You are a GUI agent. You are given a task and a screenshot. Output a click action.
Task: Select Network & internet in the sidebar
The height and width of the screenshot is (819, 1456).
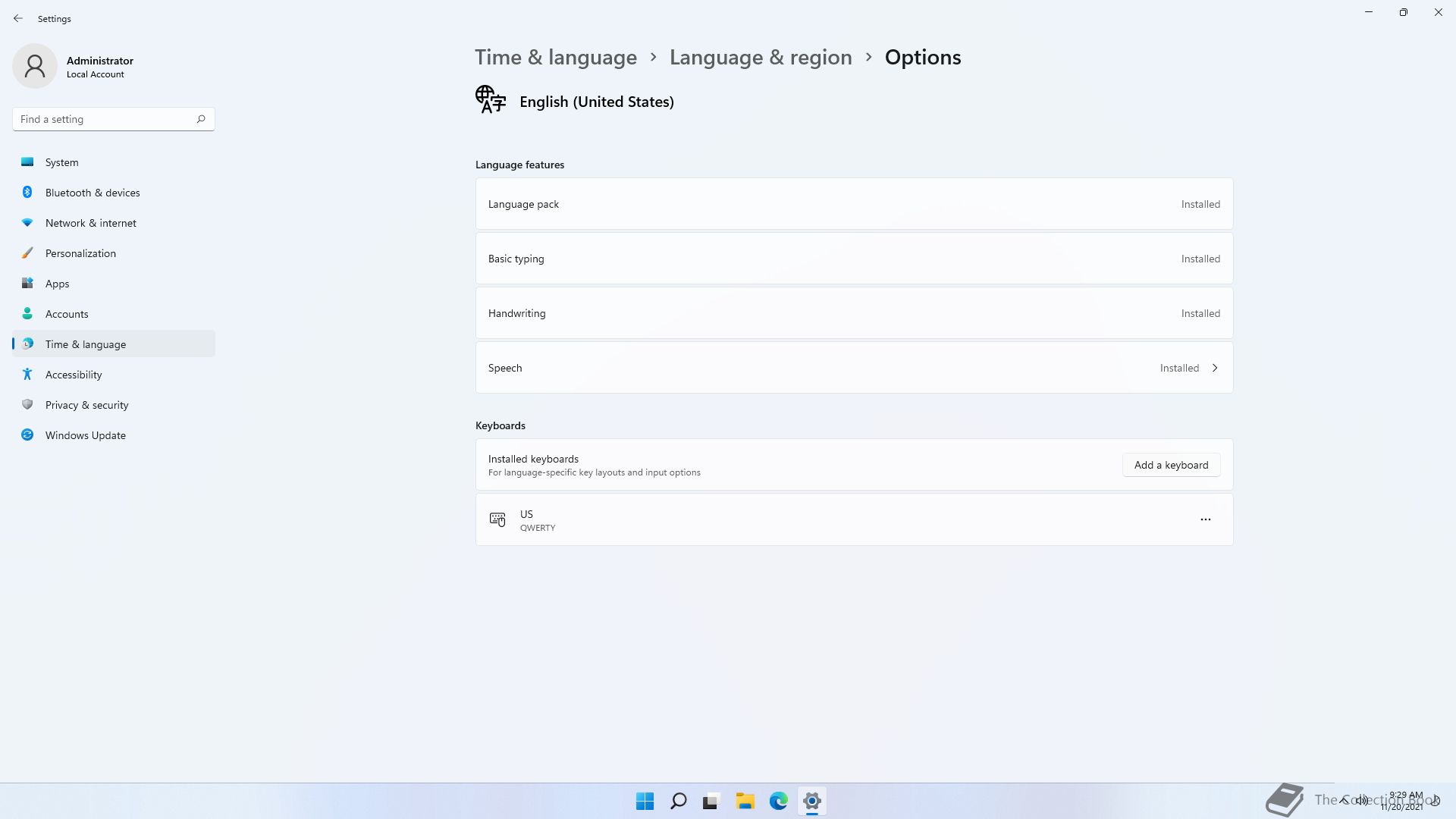click(x=91, y=223)
